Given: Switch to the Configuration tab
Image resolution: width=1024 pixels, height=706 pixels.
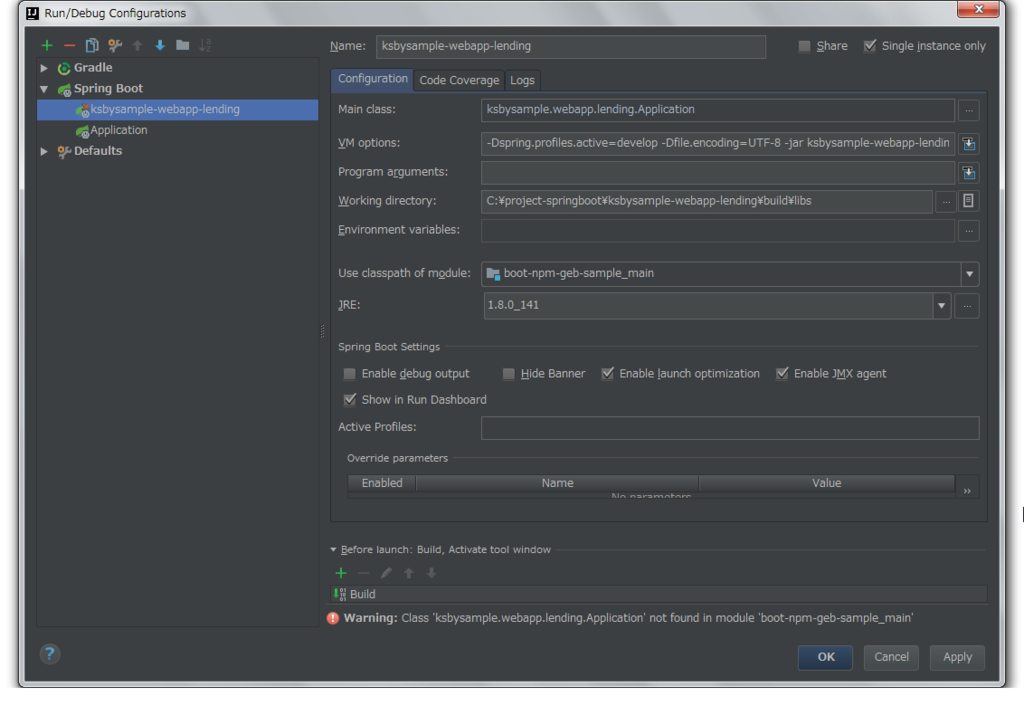Looking at the screenshot, I should pyautogui.click(x=372, y=79).
